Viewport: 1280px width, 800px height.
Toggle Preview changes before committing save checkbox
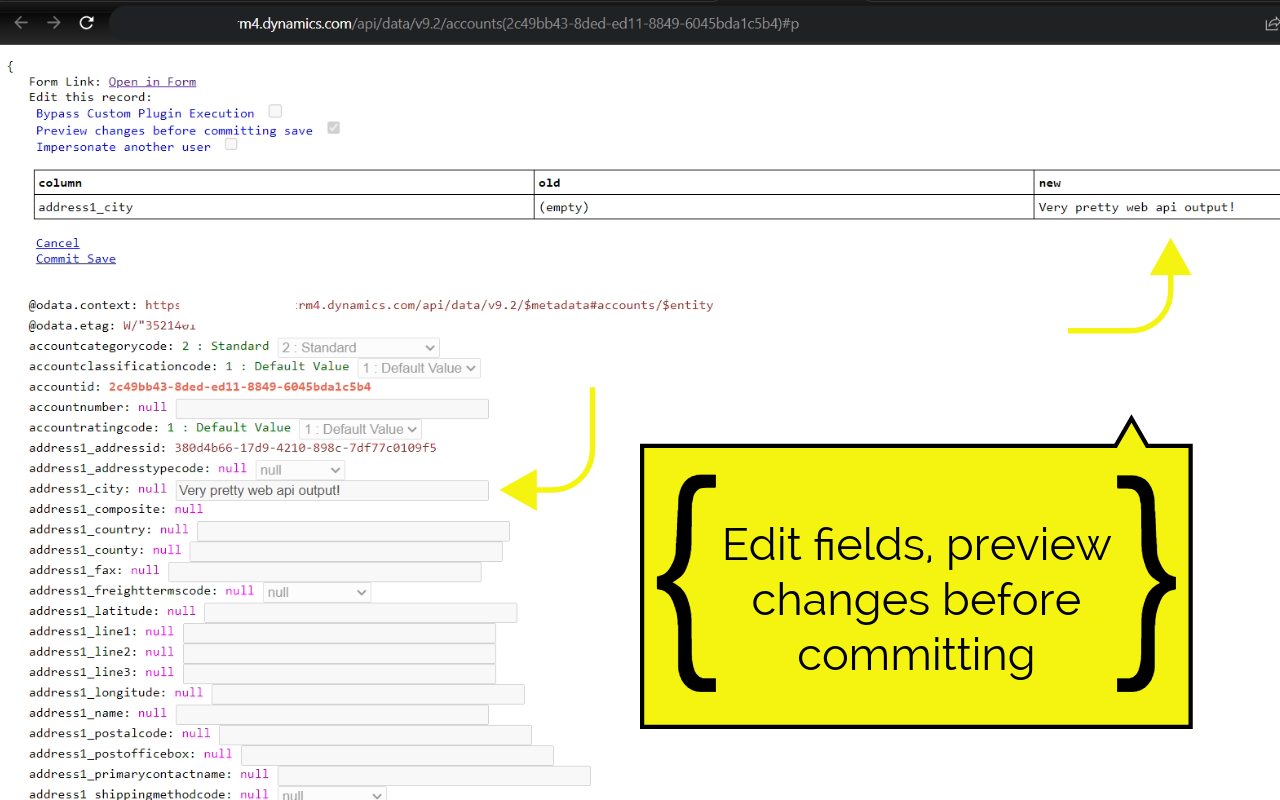(333, 128)
